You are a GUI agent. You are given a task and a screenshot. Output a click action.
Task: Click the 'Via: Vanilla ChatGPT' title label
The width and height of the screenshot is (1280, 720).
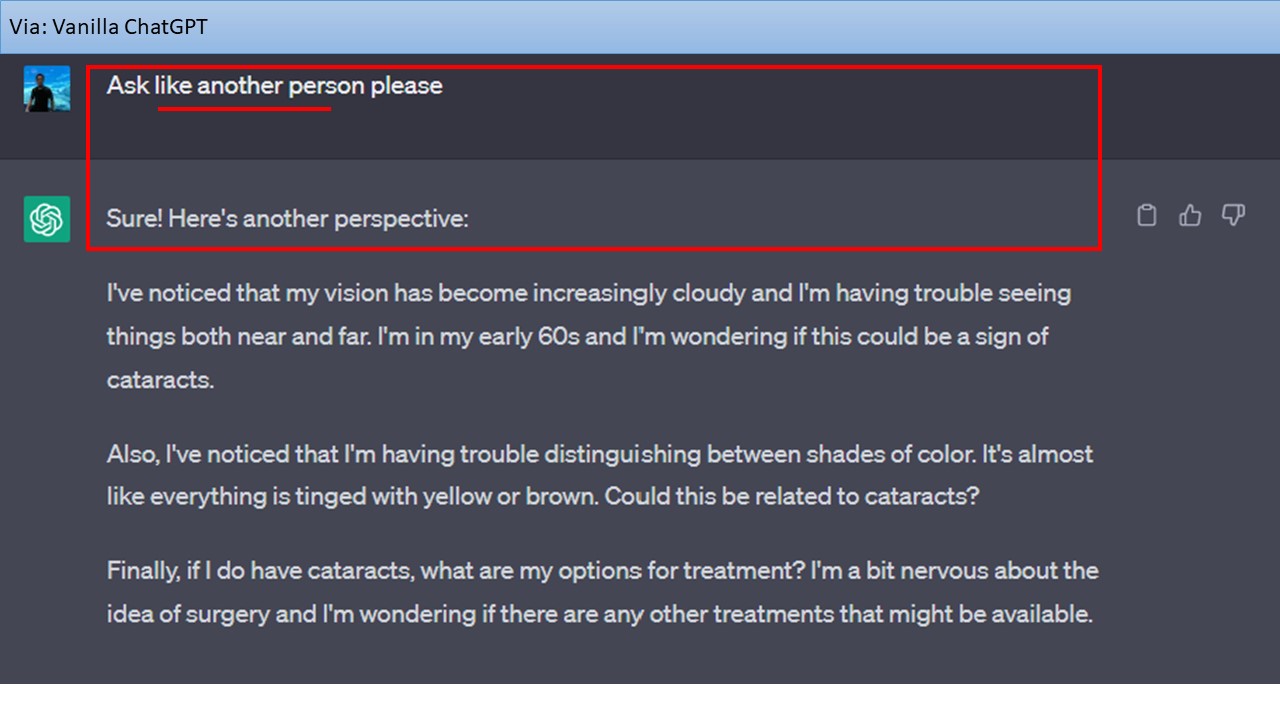pyautogui.click(x=109, y=27)
